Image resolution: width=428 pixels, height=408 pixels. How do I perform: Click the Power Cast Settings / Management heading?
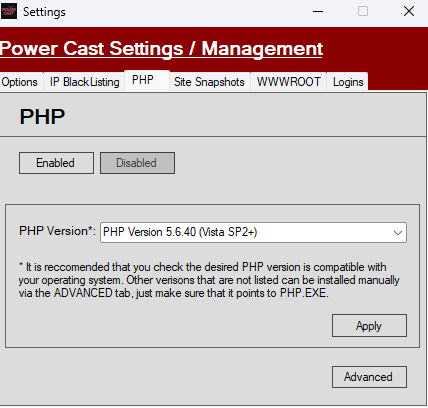pyautogui.click(x=161, y=49)
